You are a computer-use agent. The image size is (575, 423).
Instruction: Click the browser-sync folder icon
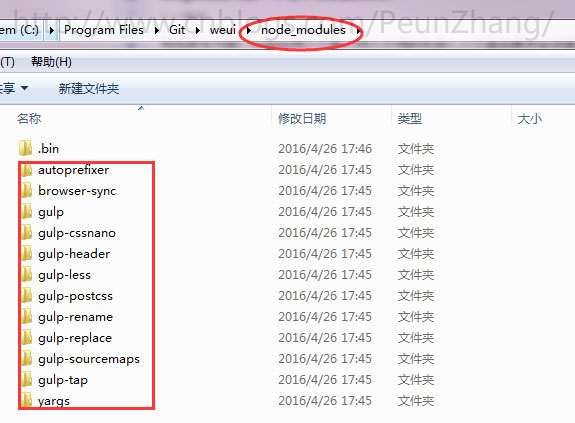[26, 191]
